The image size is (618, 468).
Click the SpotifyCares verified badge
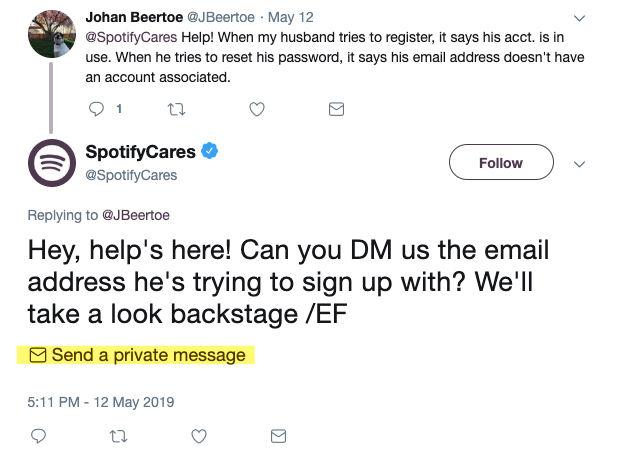tap(212, 152)
